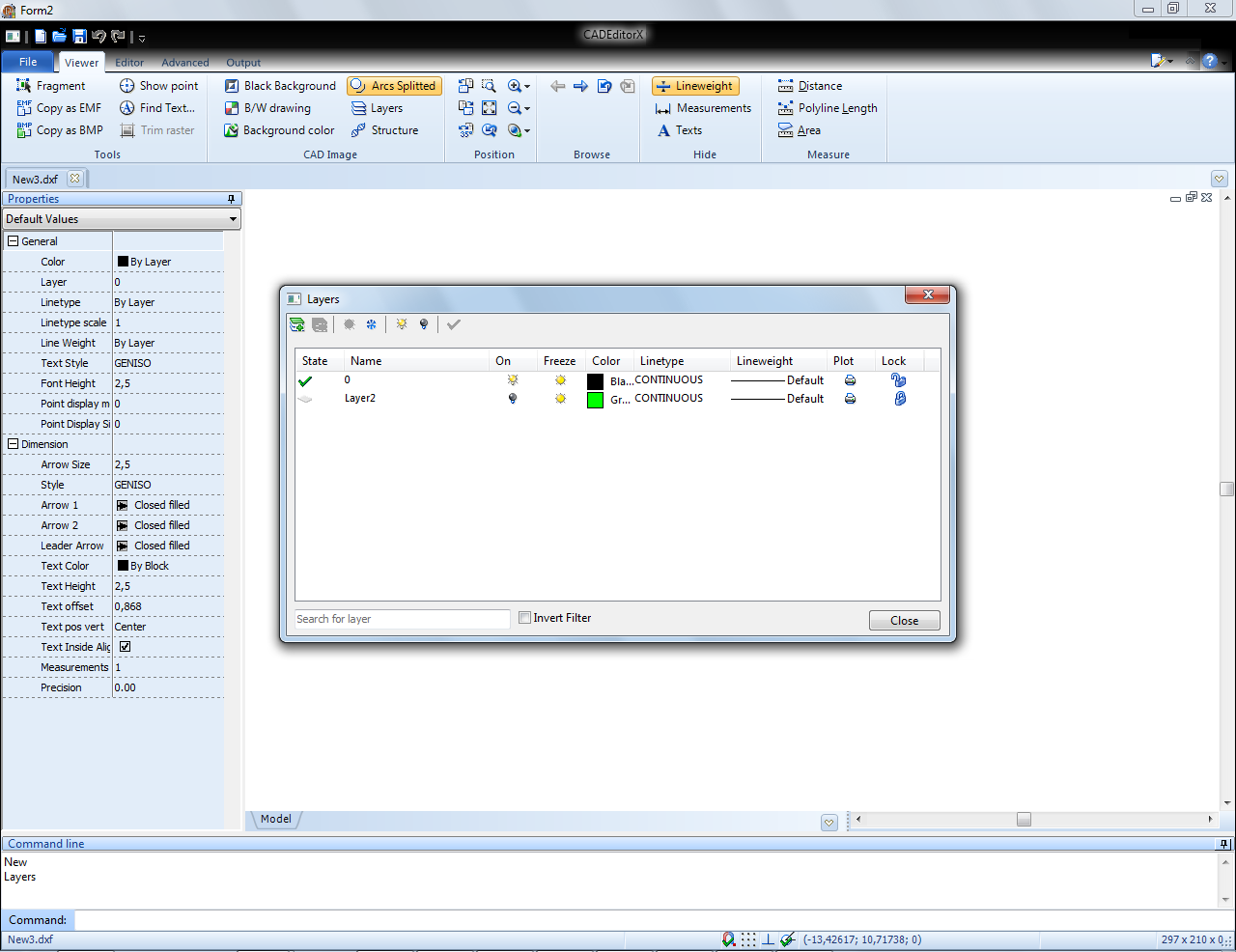Click the browse back arrow

tap(557, 86)
